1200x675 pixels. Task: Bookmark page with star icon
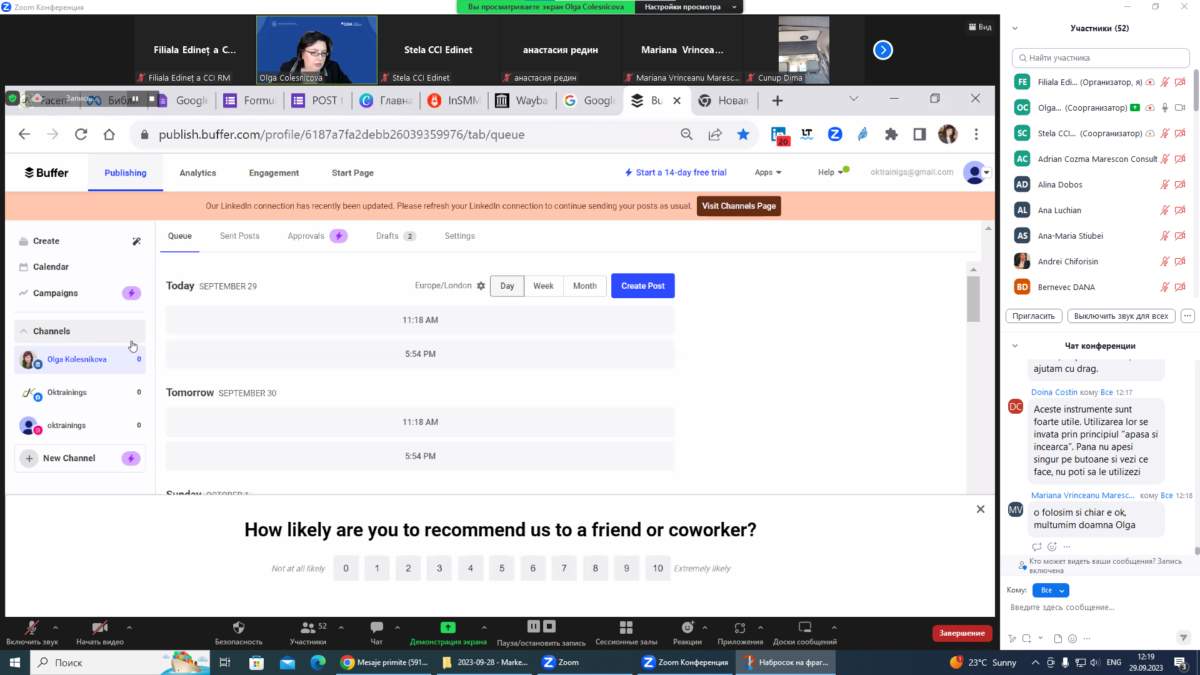[x=743, y=134]
